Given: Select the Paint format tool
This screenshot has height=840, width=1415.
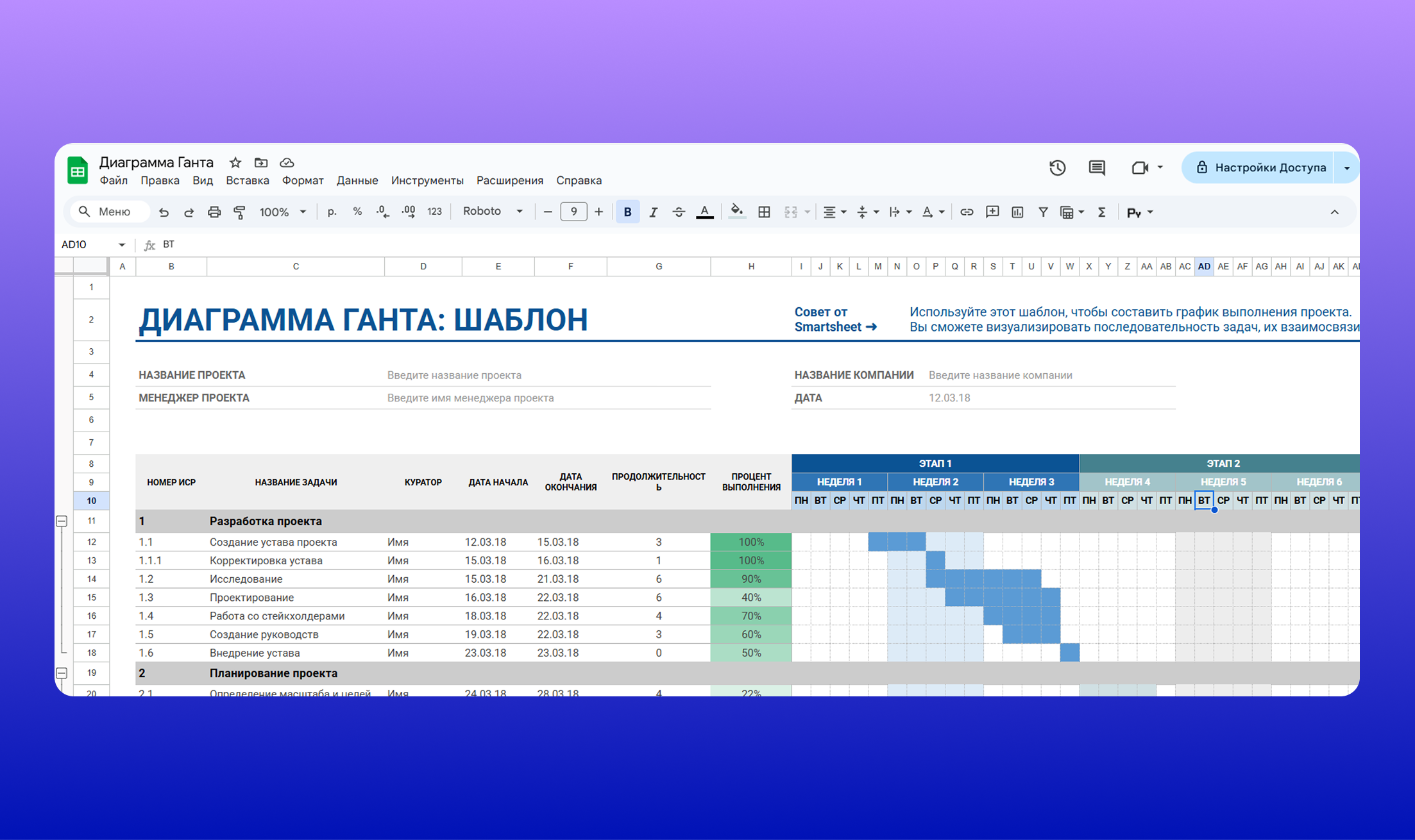Looking at the screenshot, I should tap(240, 212).
